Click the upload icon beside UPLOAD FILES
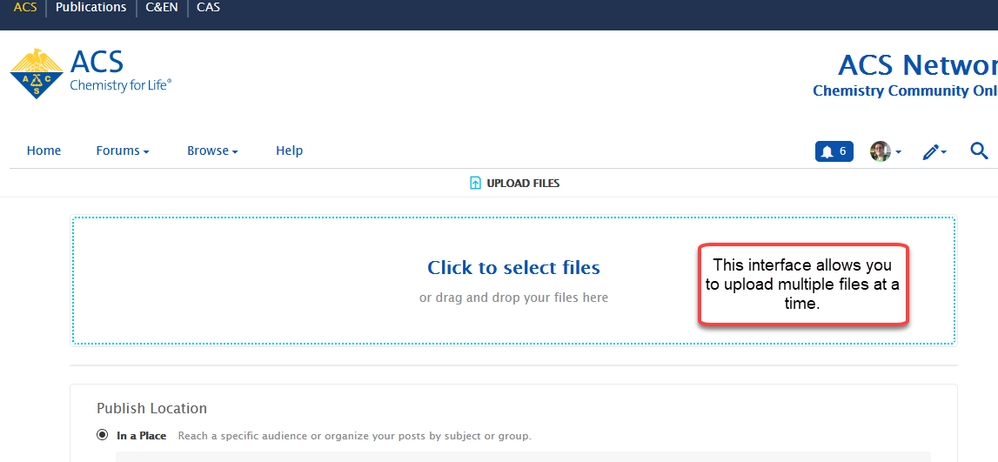This screenshot has width=998, height=462. pos(476,183)
